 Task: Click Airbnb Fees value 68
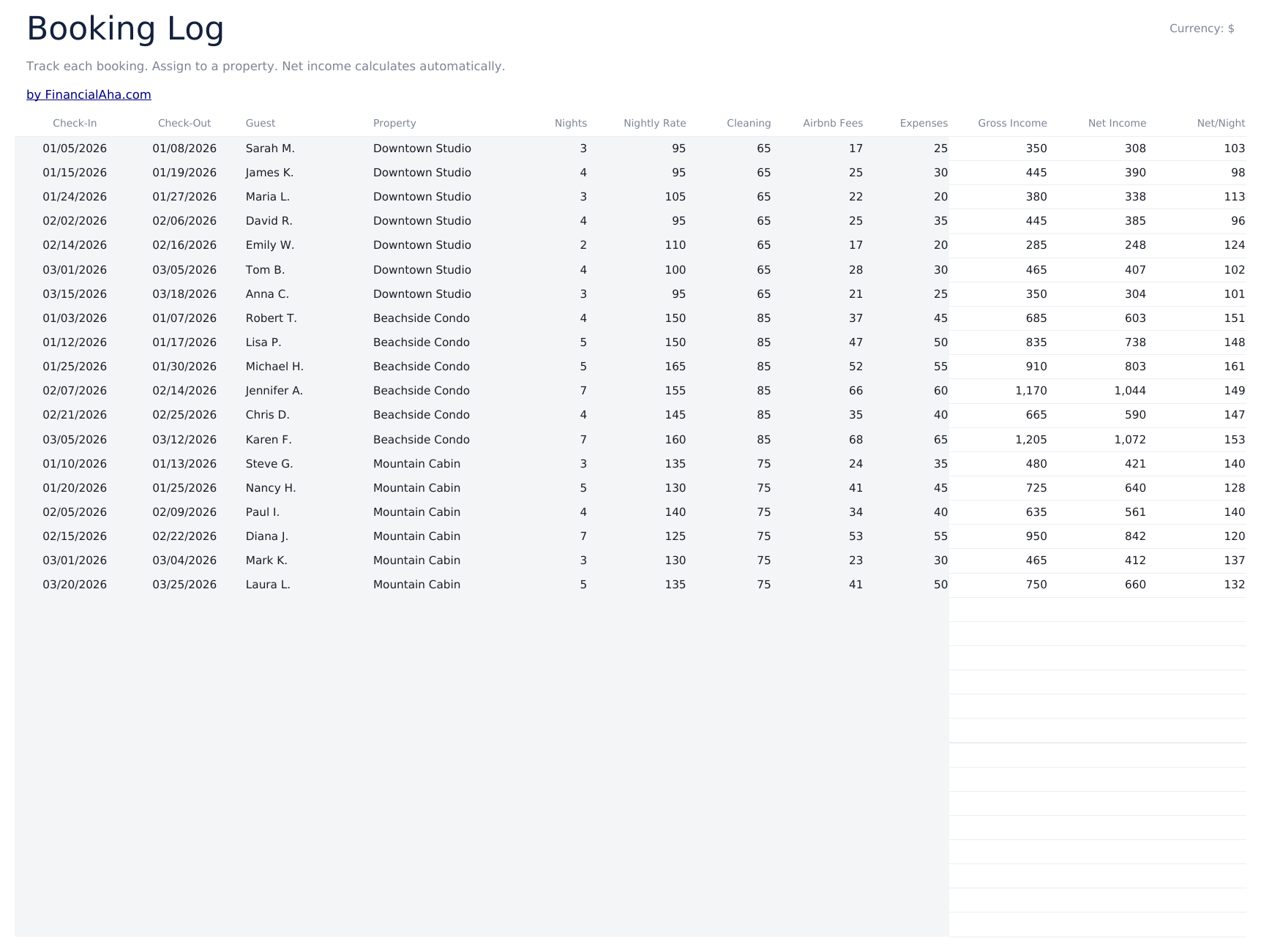856,440
